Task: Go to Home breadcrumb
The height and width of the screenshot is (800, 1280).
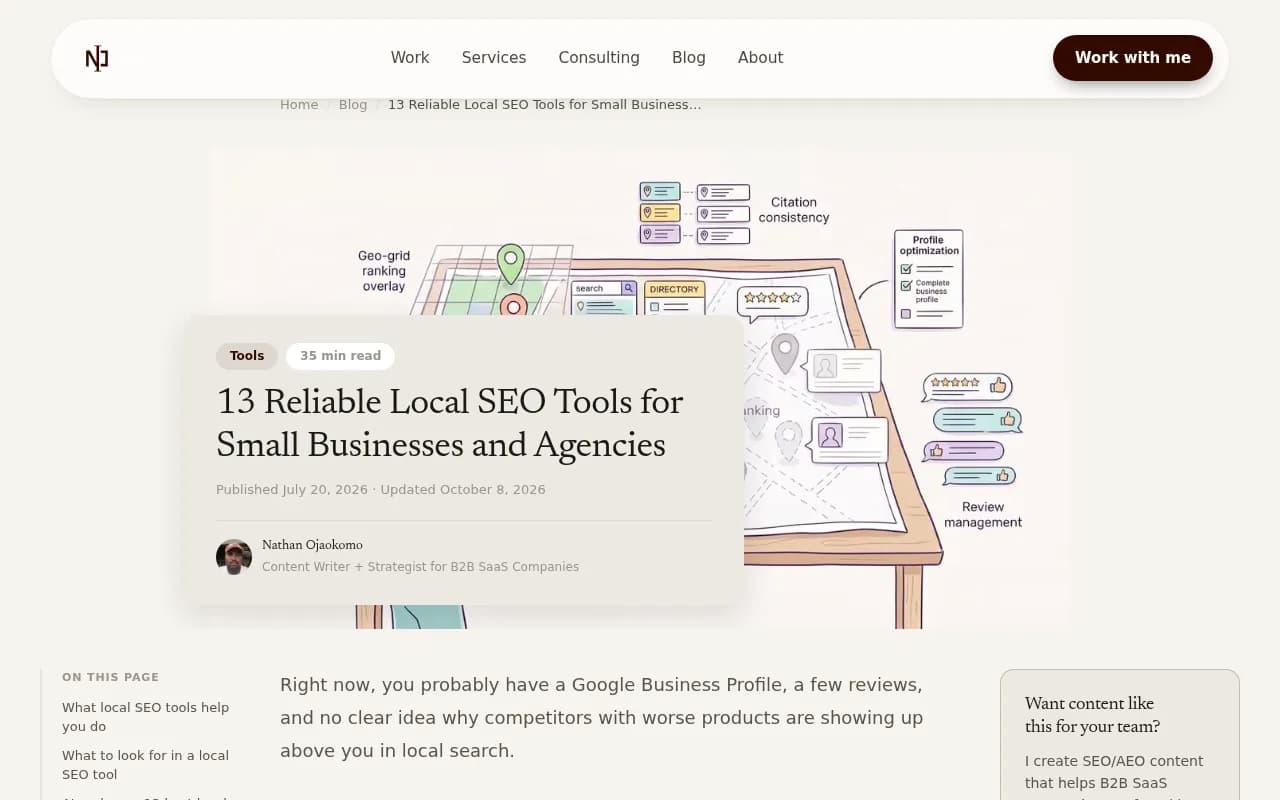Action: pyautogui.click(x=299, y=105)
